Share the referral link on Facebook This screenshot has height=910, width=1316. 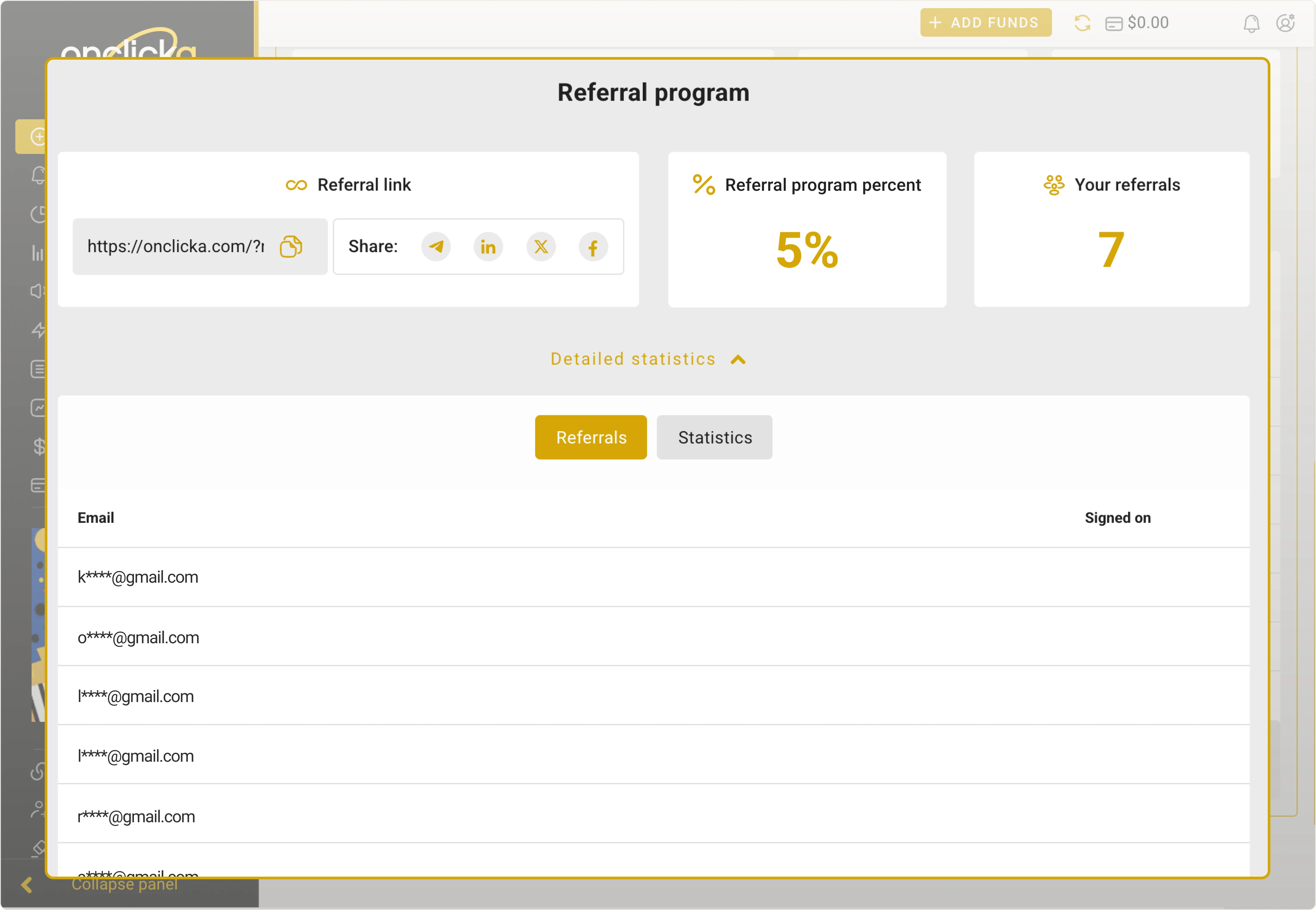coord(593,246)
